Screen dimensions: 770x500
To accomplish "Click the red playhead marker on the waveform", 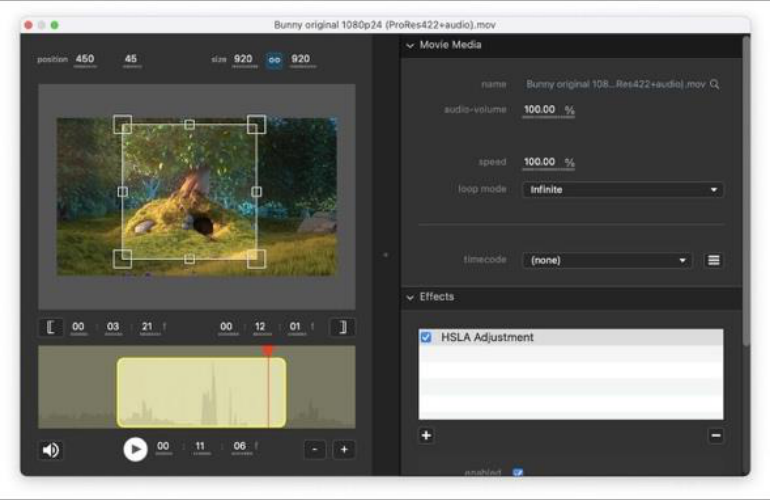I will click(x=268, y=350).
